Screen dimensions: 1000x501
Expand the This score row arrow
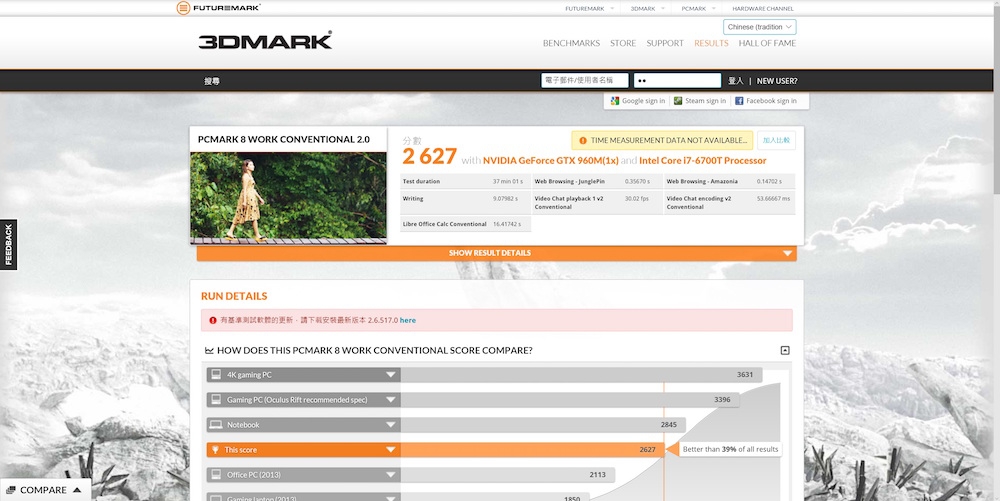[391, 450]
